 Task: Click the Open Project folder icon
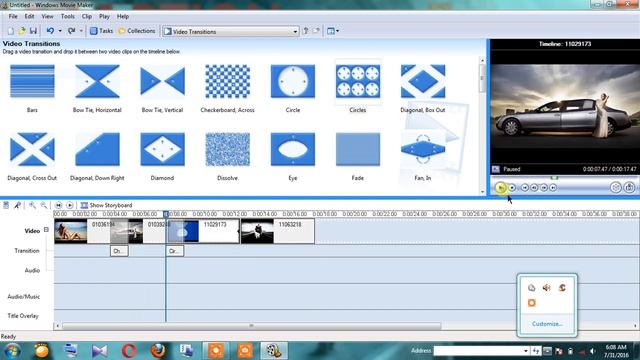point(22,31)
